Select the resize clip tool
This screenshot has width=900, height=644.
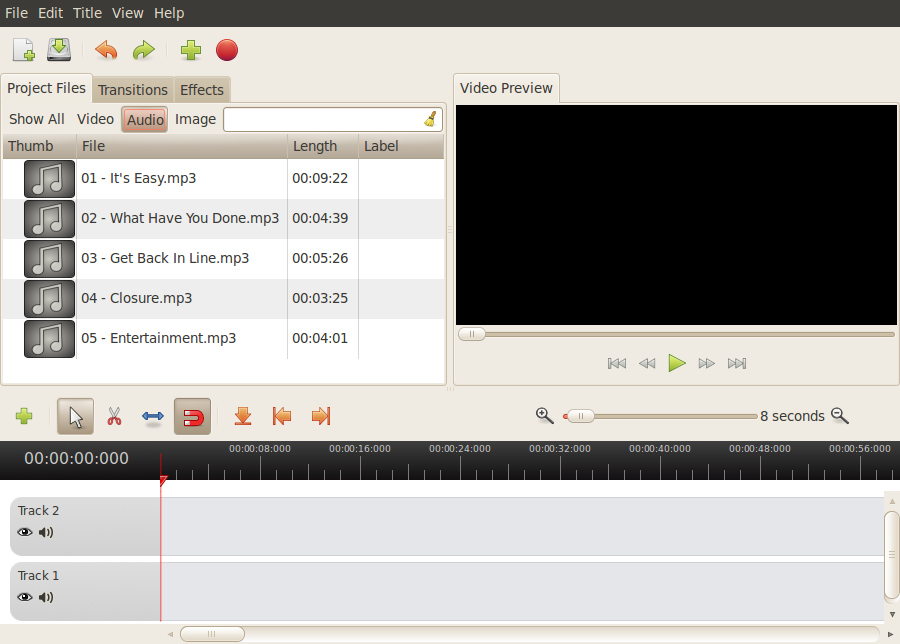click(152, 416)
